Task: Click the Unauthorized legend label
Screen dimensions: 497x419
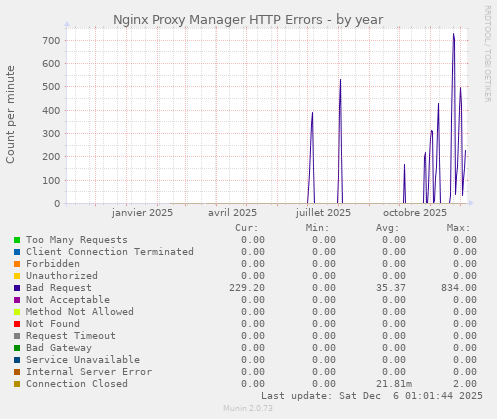Action: point(62,276)
